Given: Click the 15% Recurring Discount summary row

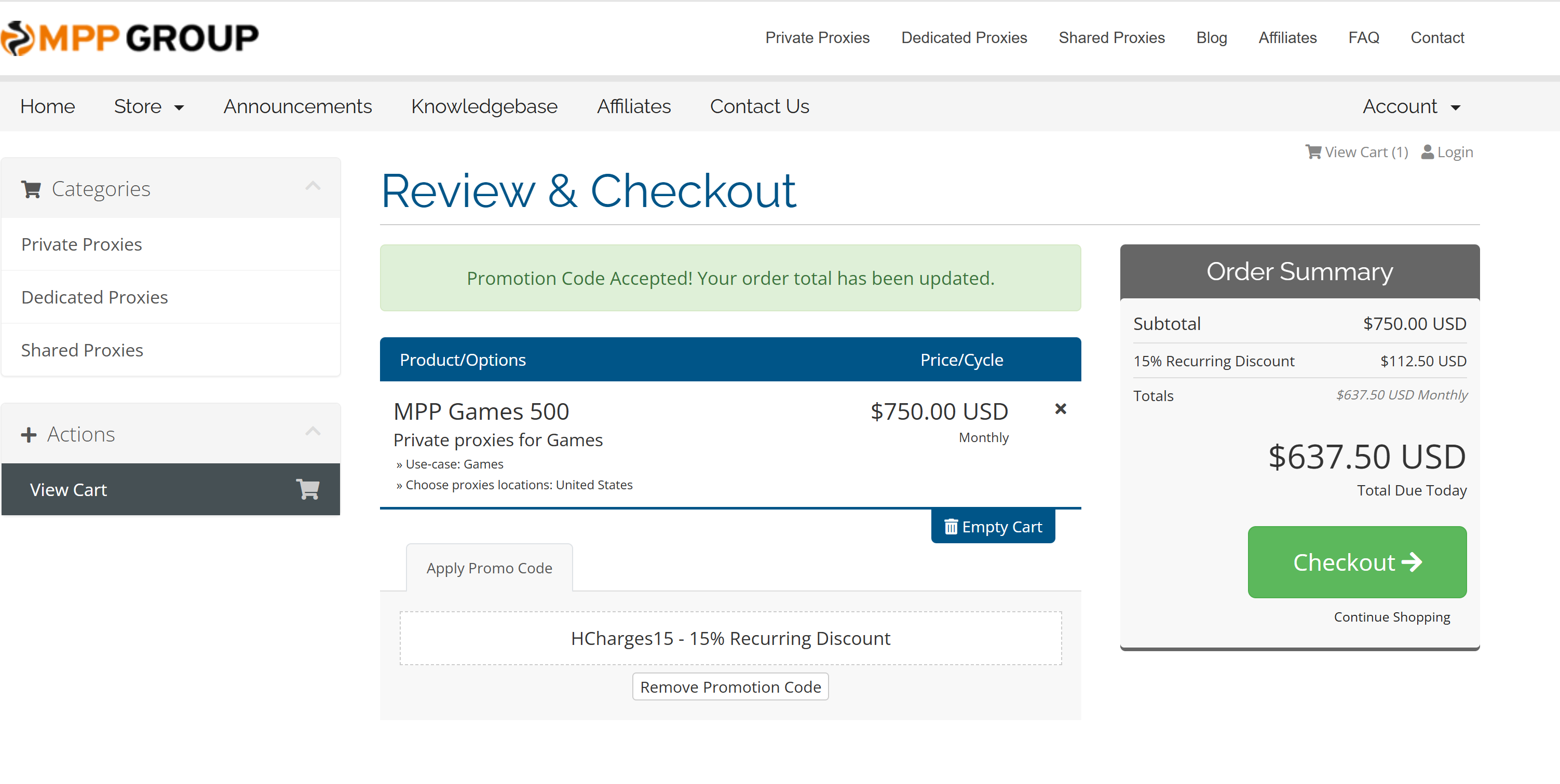Looking at the screenshot, I should click(x=1299, y=362).
